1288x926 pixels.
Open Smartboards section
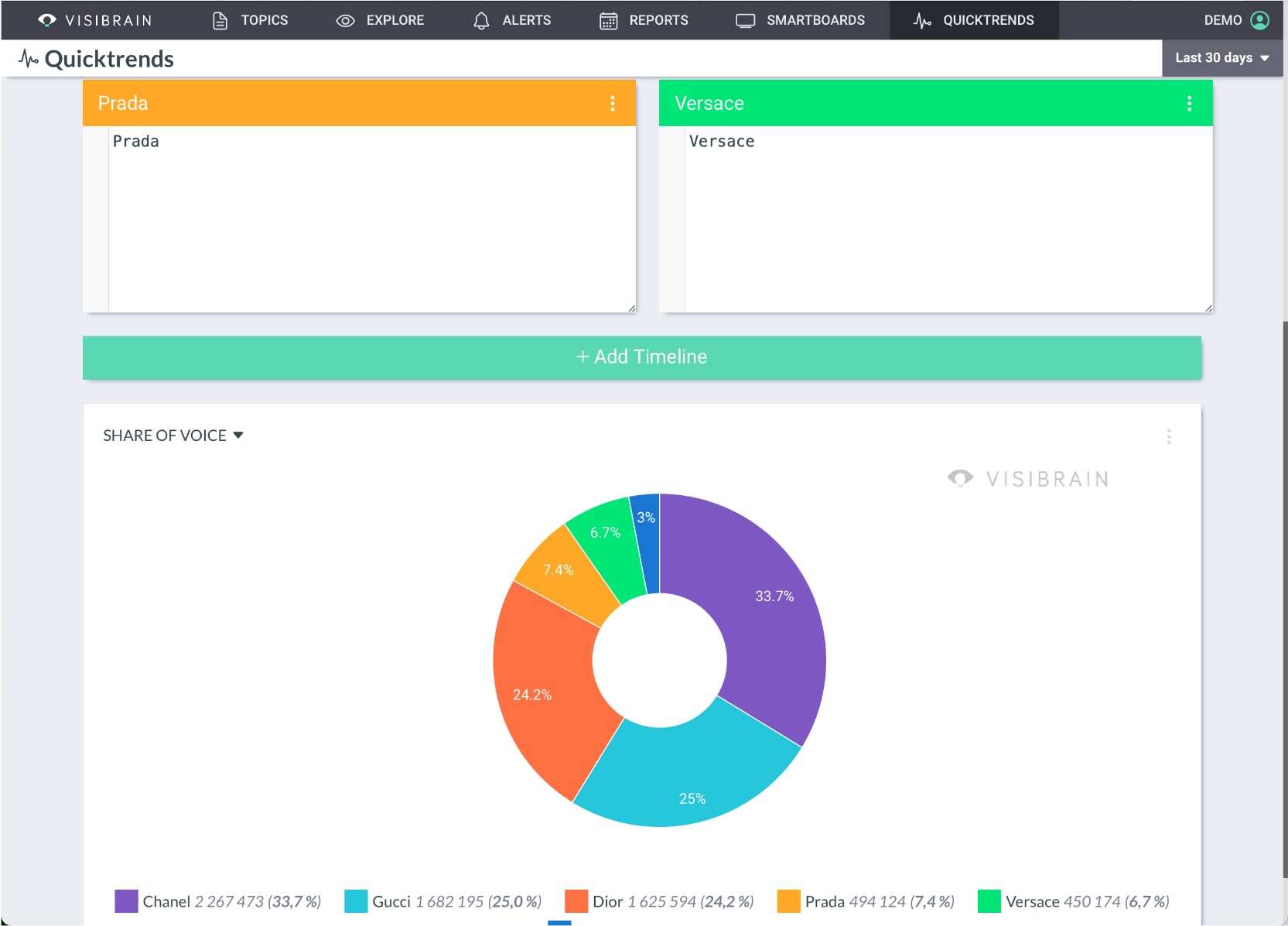pos(800,20)
